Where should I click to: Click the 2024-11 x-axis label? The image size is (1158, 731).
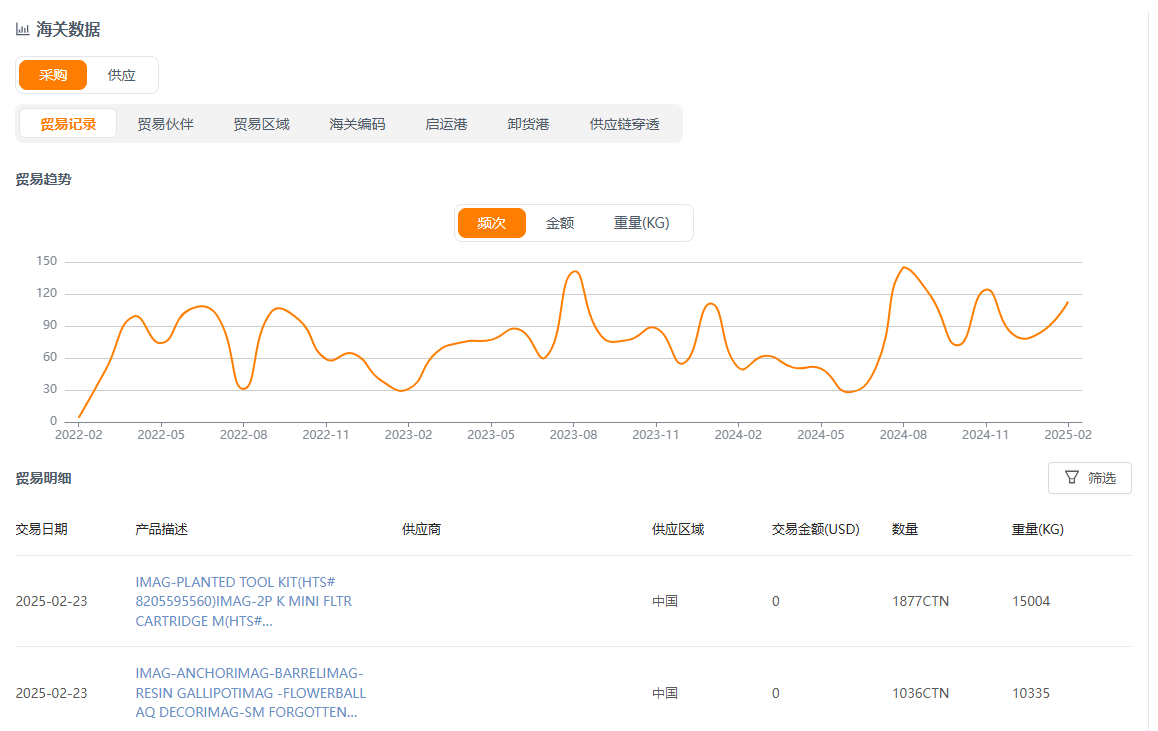[985, 435]
